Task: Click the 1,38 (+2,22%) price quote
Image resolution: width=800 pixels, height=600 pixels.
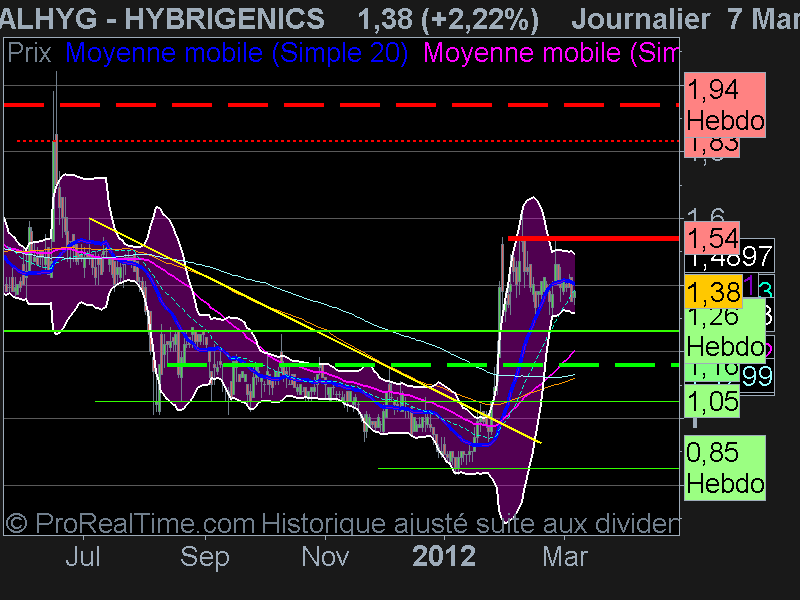Action: click(448, 19)
